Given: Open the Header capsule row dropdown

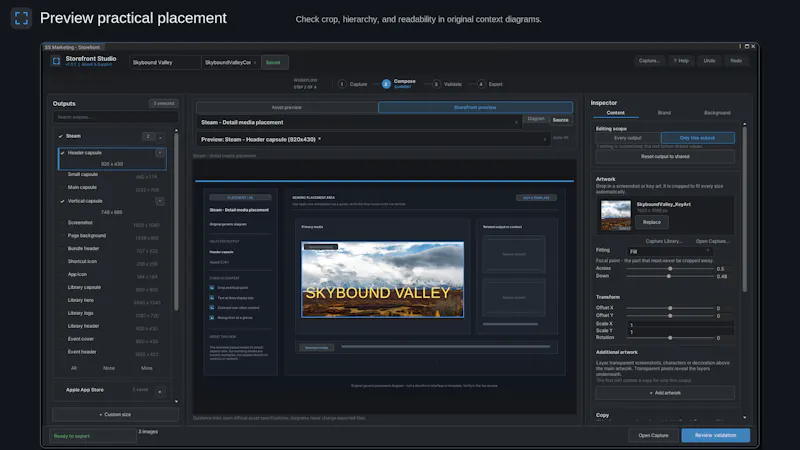Looking at the screenshot, I should tap(160, 153).
